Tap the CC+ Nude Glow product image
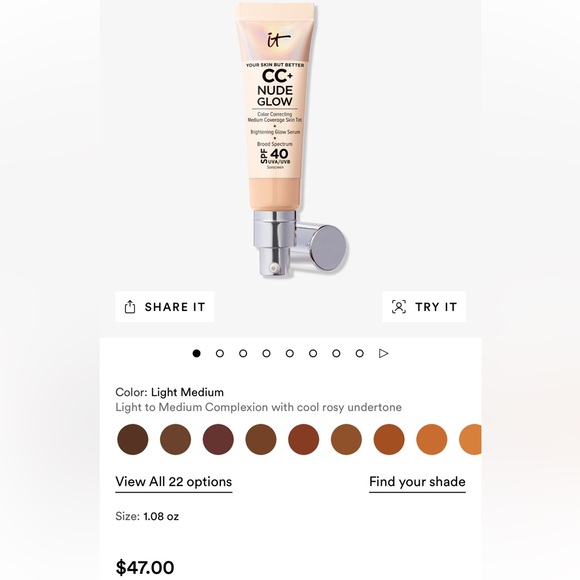Image resolution: width=580 pixels, height=580 pixels. 290,139
